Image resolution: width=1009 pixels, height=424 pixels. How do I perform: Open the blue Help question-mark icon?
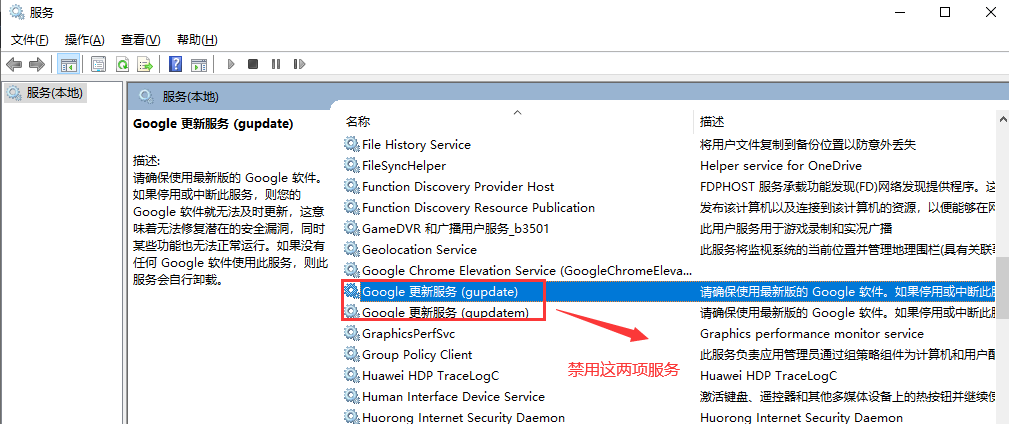[176, 64]
